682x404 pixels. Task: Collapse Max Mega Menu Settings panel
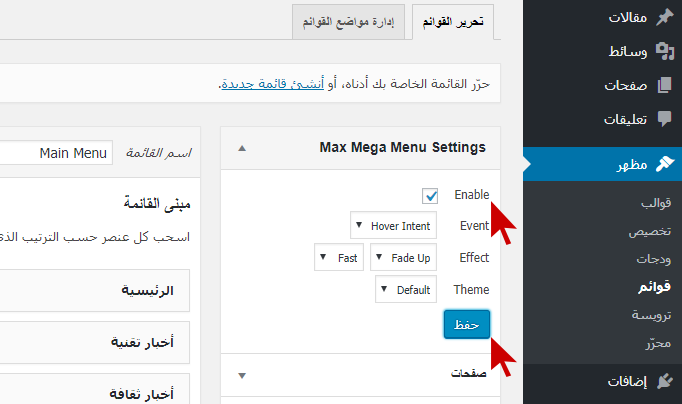coord(242,148)
